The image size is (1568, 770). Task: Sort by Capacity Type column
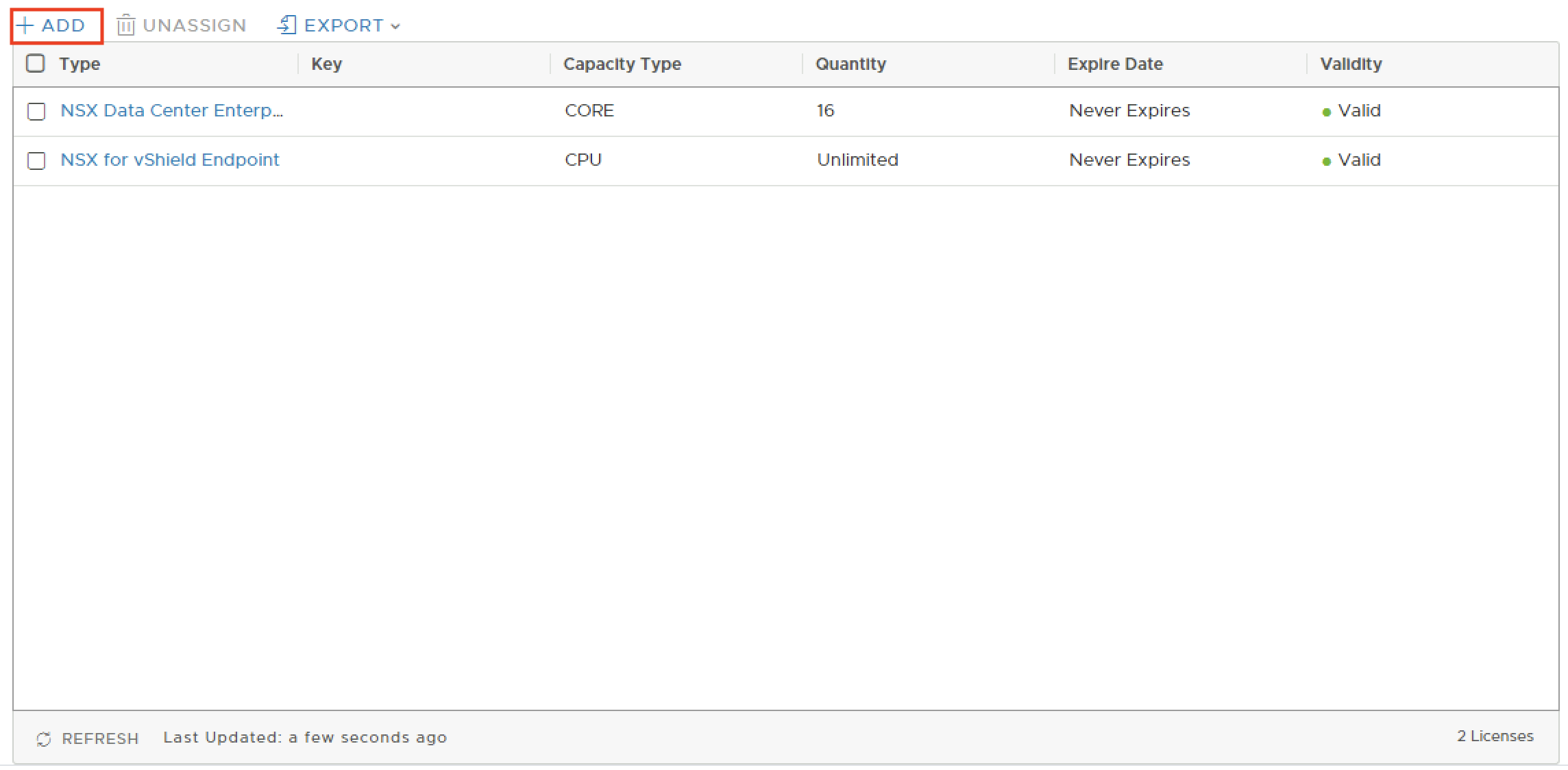[x=622, y=64]
